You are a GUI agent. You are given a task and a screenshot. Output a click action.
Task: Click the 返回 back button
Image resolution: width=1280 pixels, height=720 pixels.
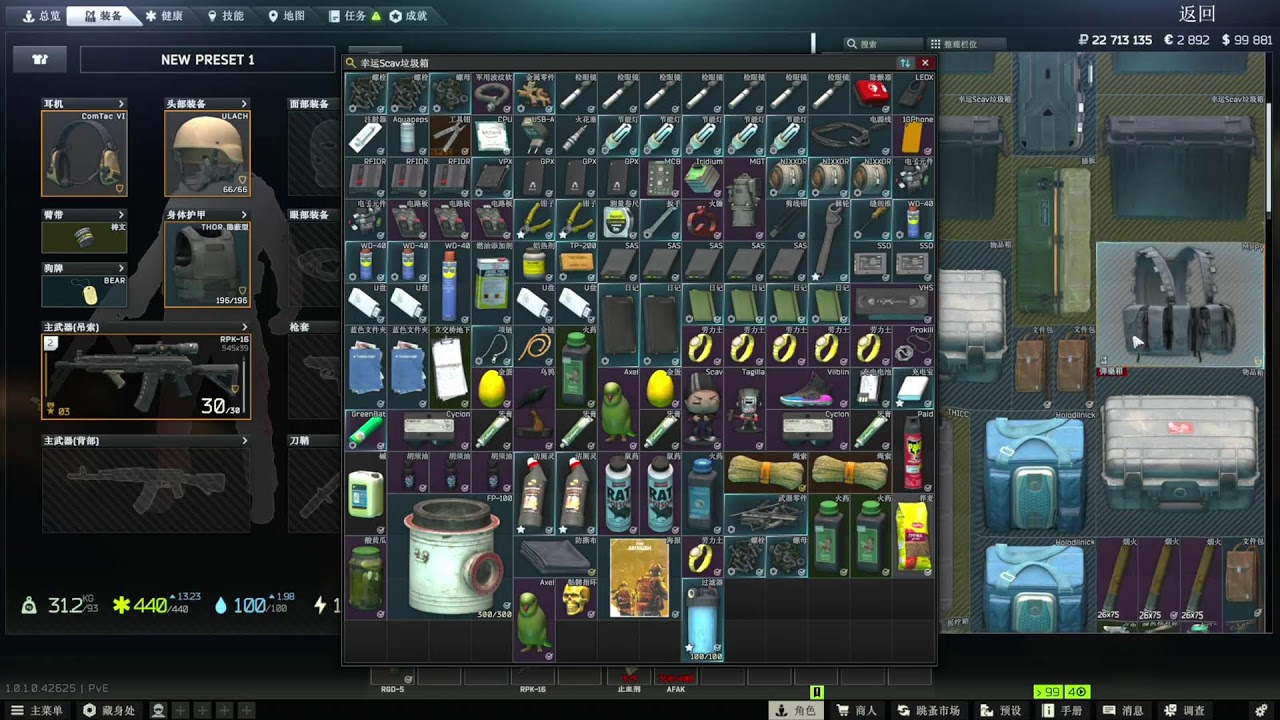coord(1197,14)
